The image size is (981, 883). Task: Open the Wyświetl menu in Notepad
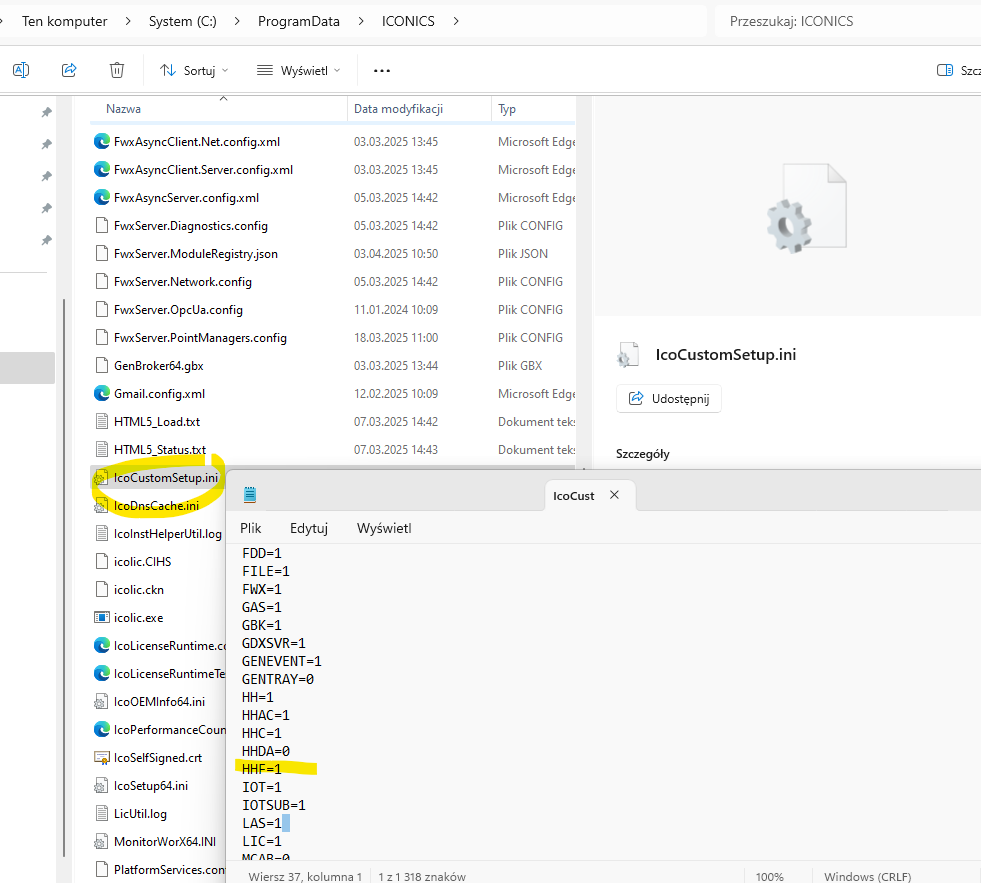coord(384,528)
